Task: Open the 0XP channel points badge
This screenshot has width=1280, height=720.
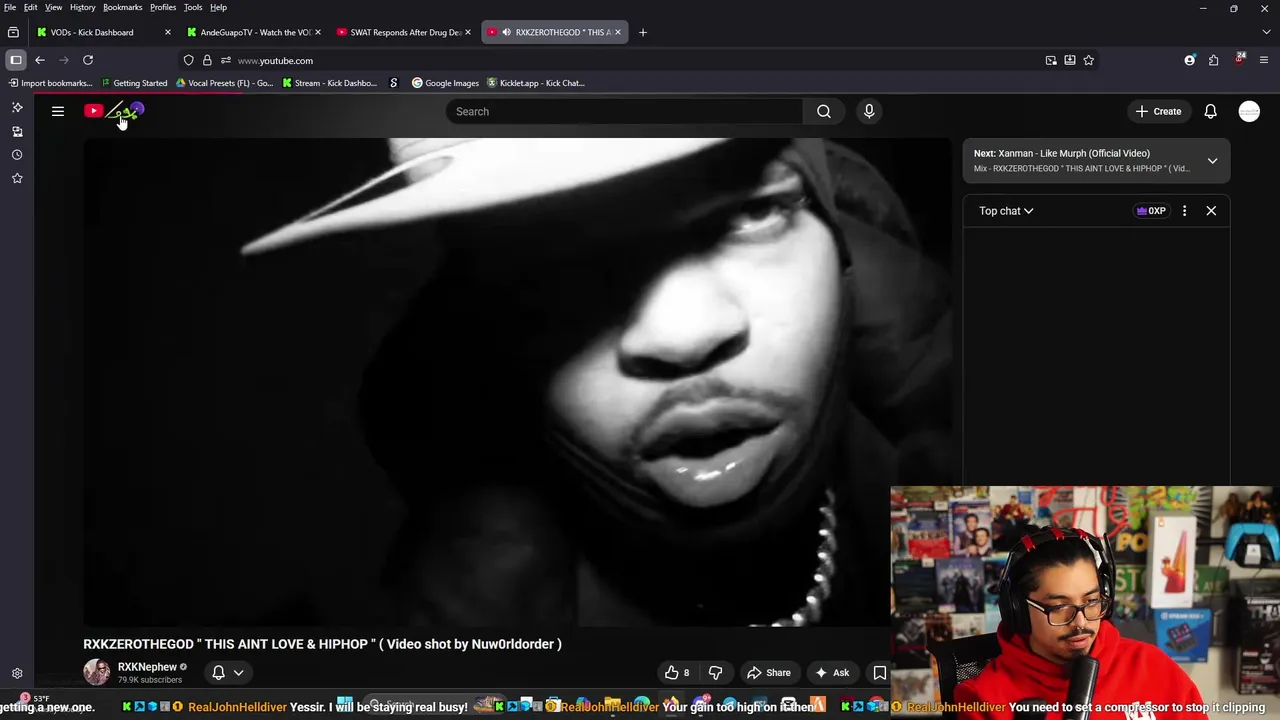Action: coord(1151,211)
